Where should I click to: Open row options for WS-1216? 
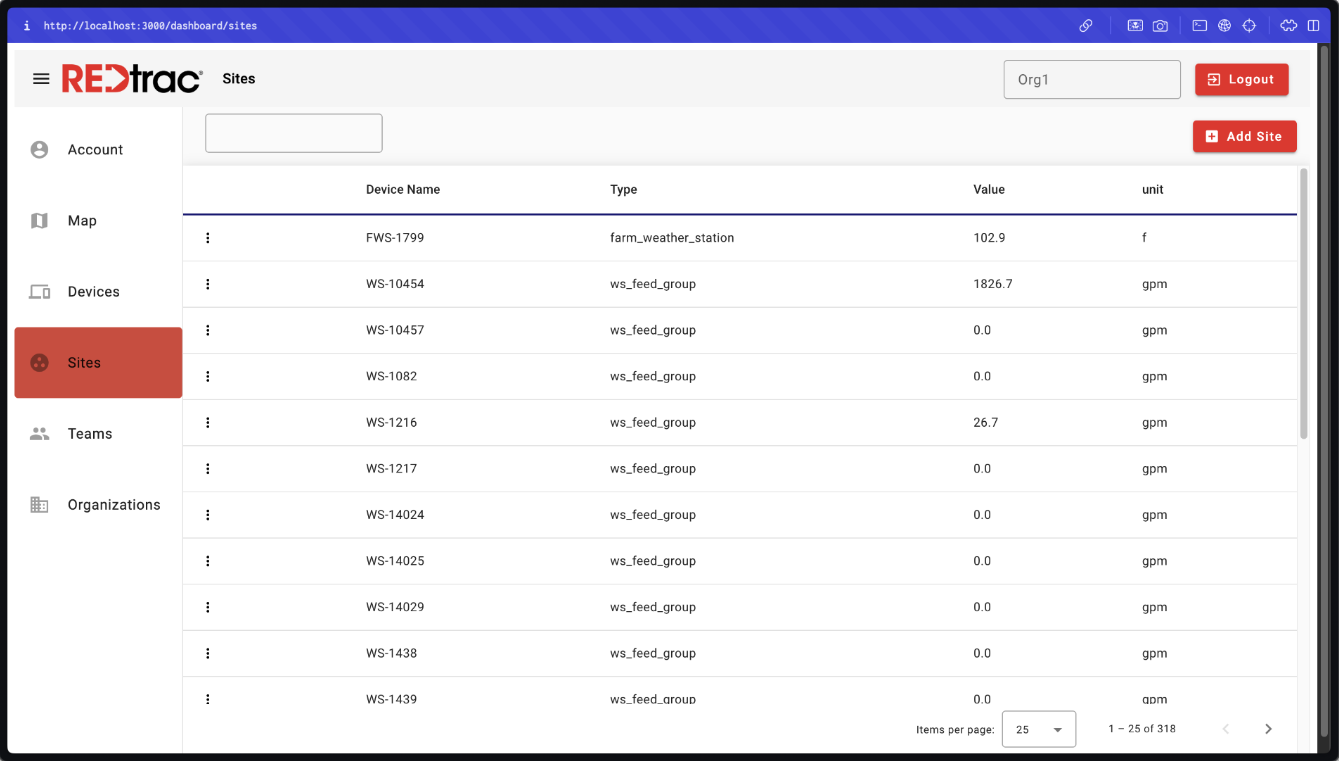(208, 422)
